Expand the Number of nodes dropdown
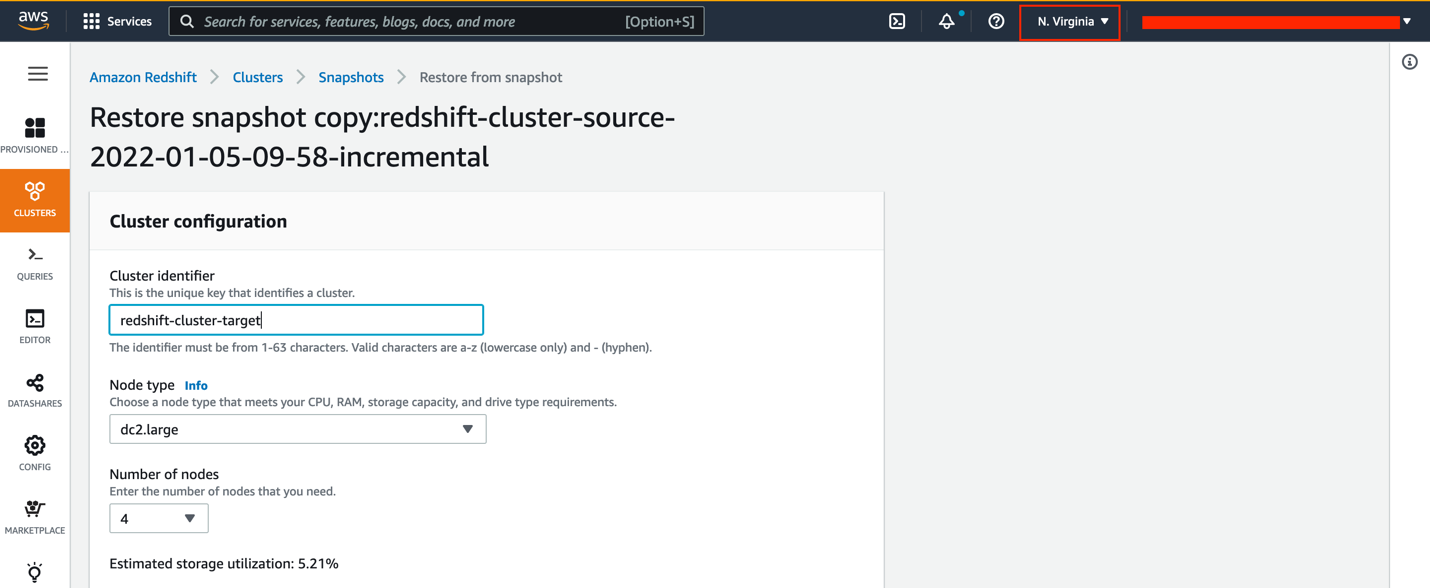The width and height of the screenshot is (1430, 588). click(158, 518)
